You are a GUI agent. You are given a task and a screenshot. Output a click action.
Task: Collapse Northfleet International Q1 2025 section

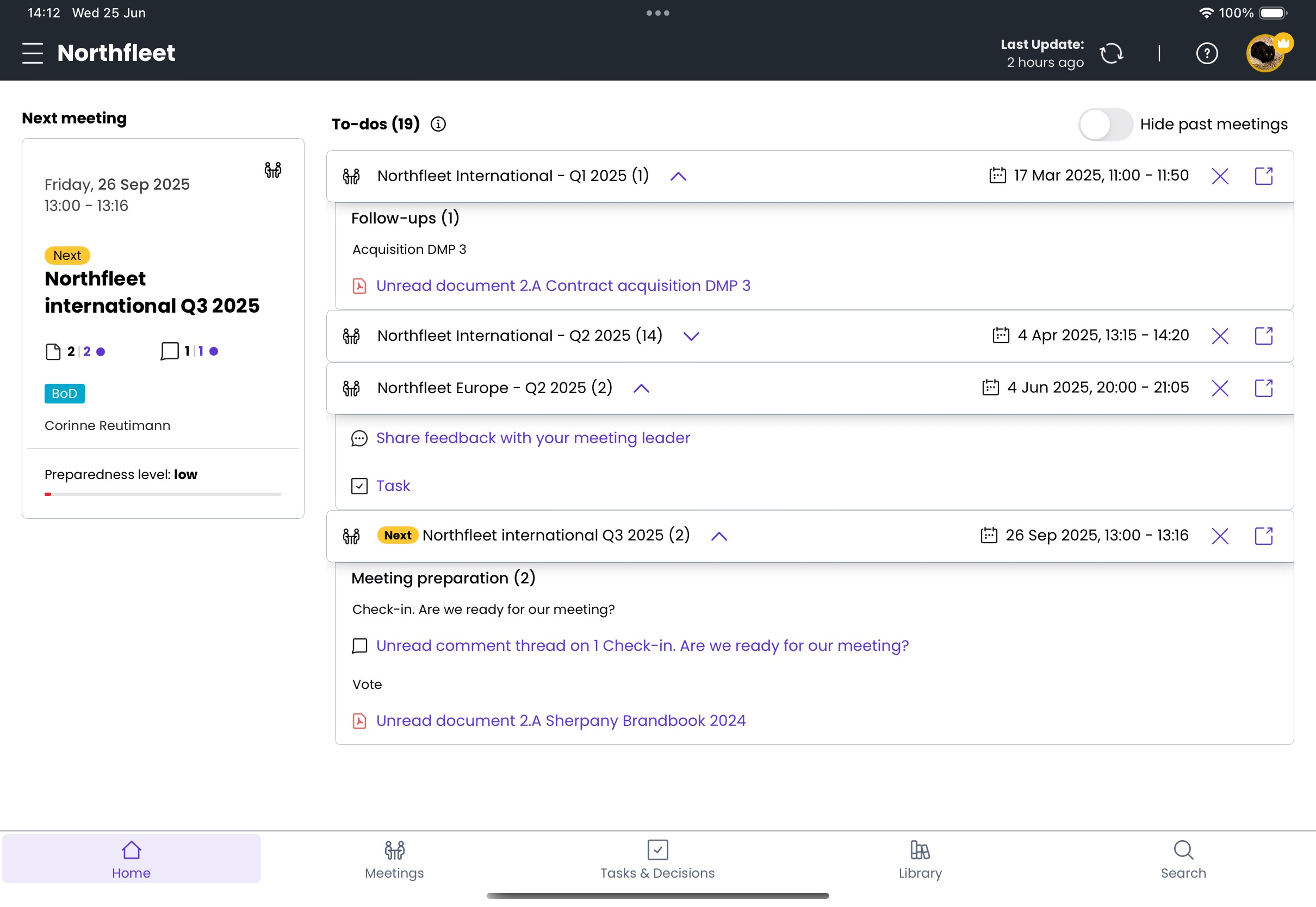coord(679,177)
